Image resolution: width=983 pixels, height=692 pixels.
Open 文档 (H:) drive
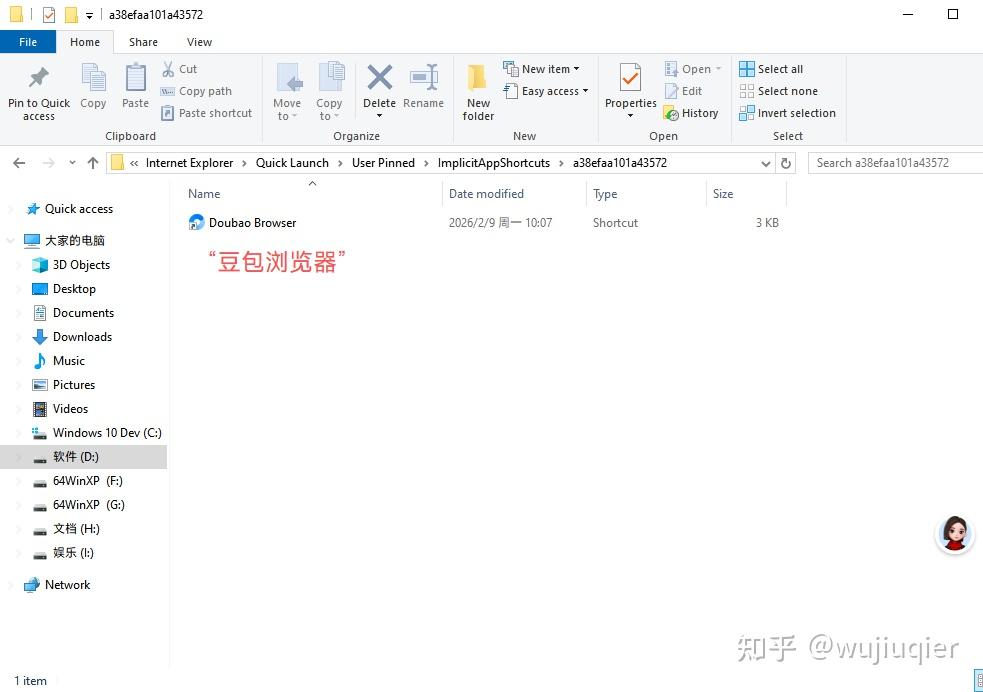click(76, 528)
